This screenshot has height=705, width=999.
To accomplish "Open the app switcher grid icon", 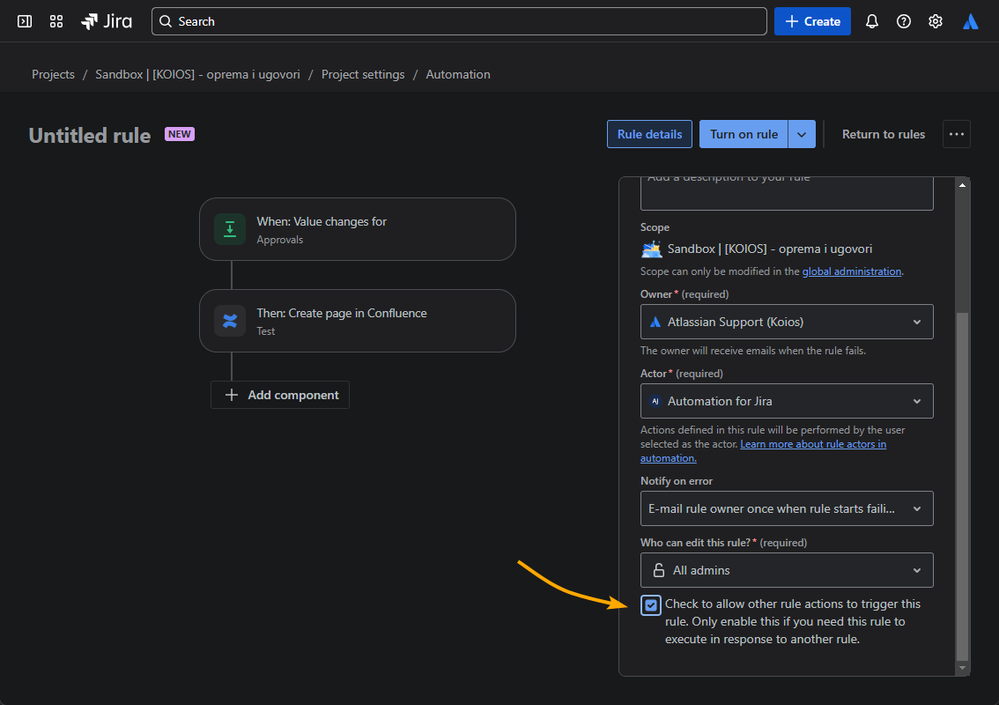I will pos(56,21).
